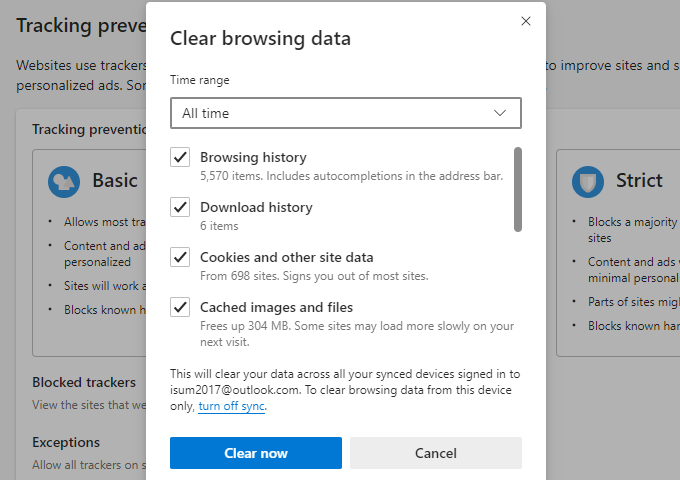Click the Browsing history label text
The height and width of the screenshot is (480, 680).
point(253,157)
